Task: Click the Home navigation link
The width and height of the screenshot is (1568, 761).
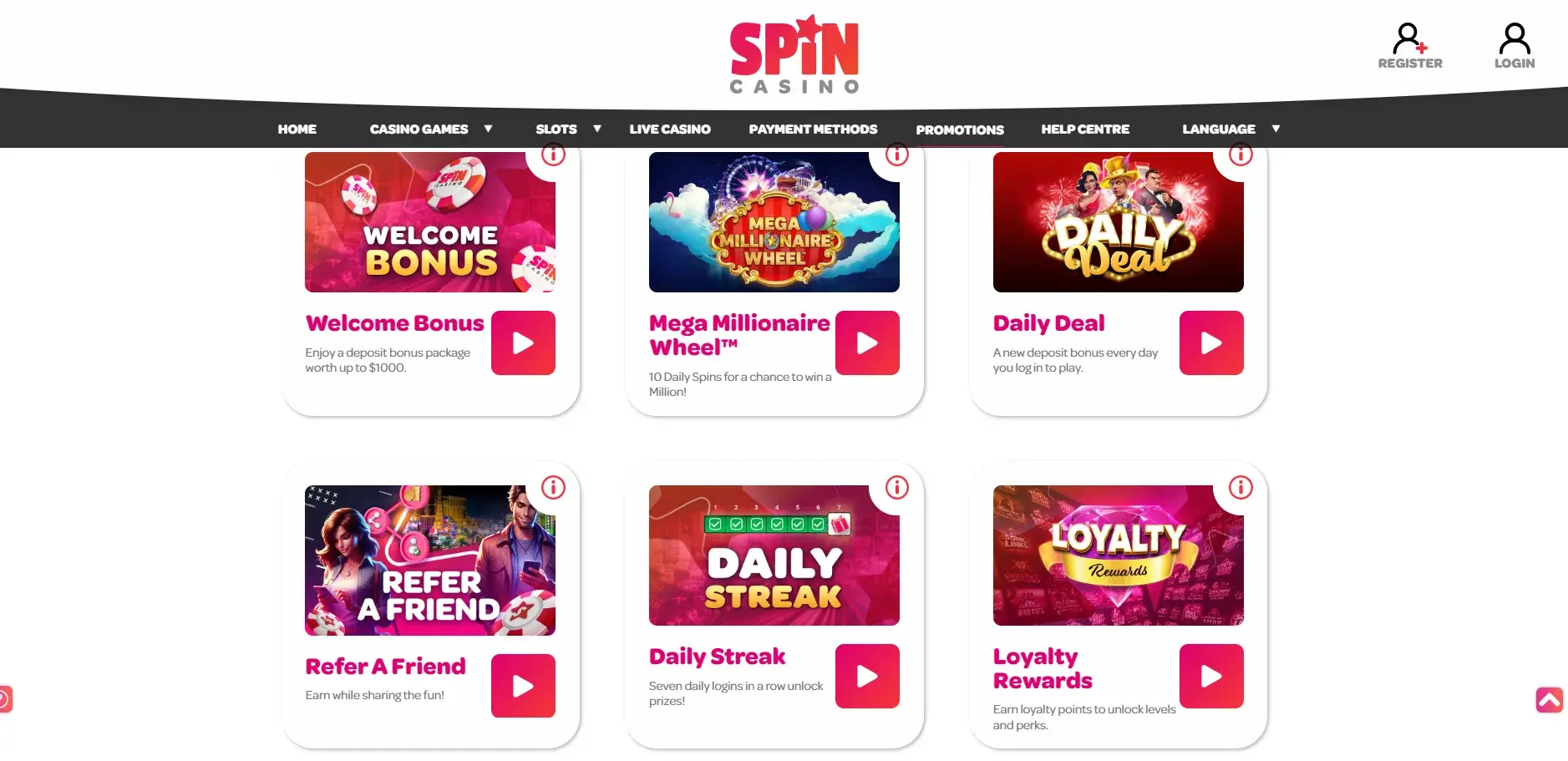Action: coord(297,129)
